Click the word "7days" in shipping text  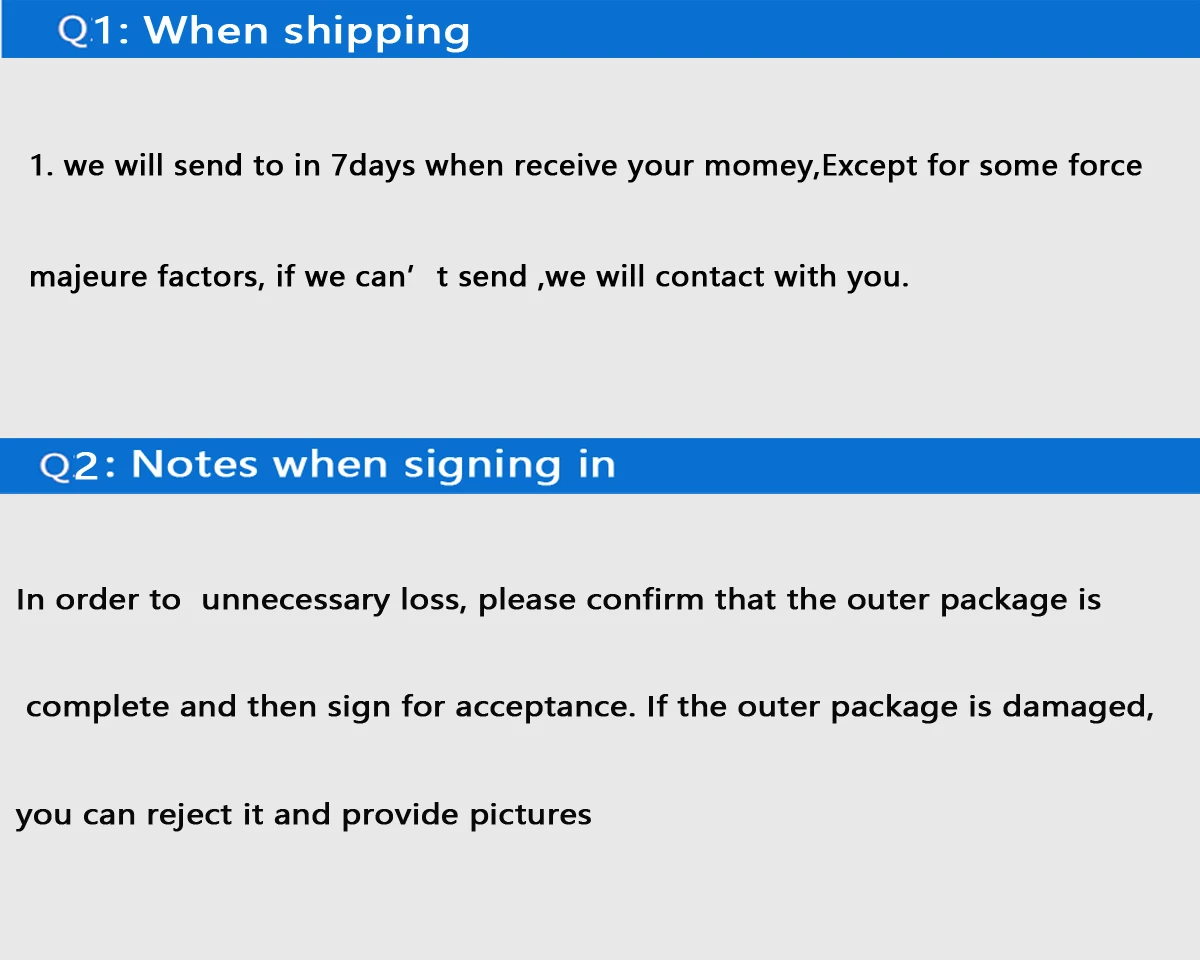(x=373, y=166)
